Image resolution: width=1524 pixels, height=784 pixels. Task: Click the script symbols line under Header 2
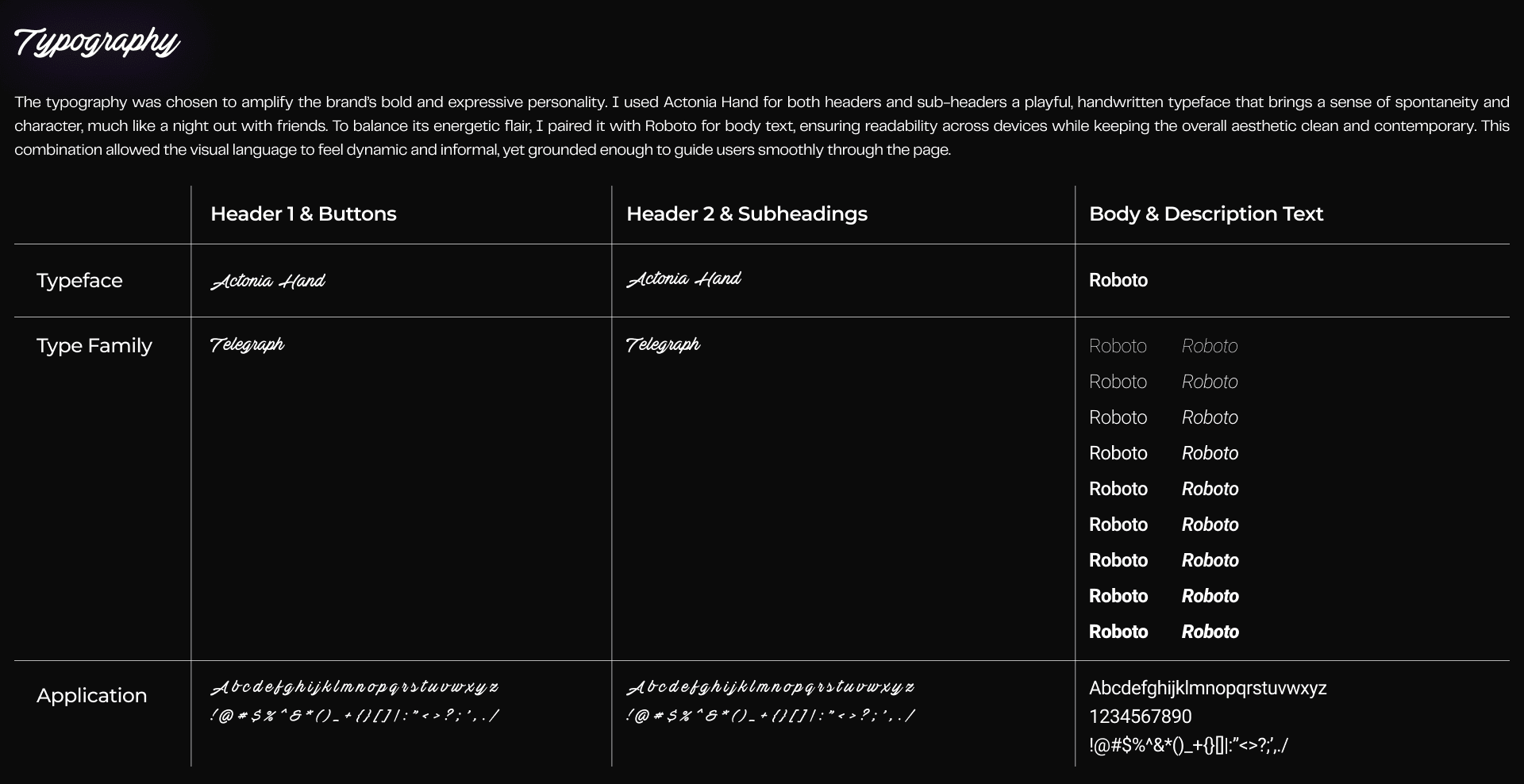coord(770,716)
